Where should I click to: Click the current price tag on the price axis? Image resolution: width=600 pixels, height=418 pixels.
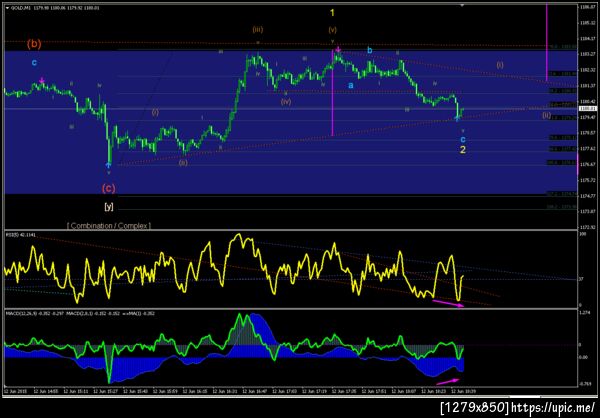click(x=586, y=109)
